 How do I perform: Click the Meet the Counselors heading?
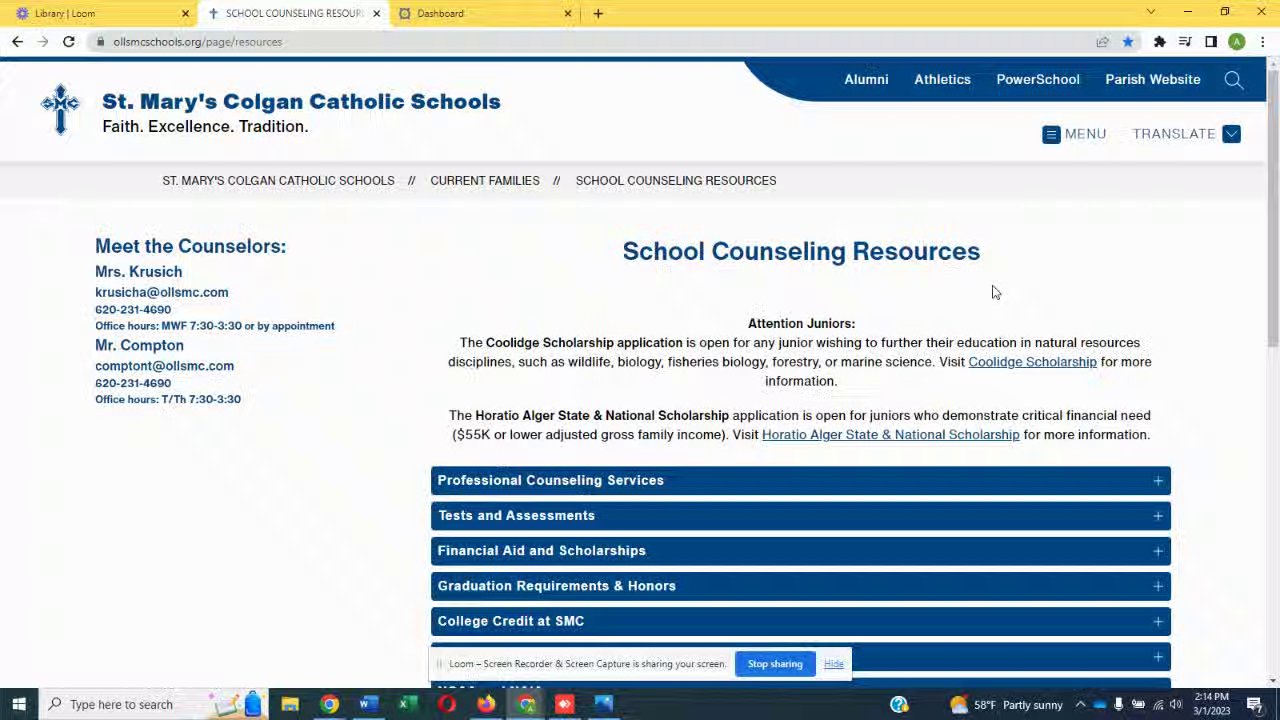pos(190,246)
